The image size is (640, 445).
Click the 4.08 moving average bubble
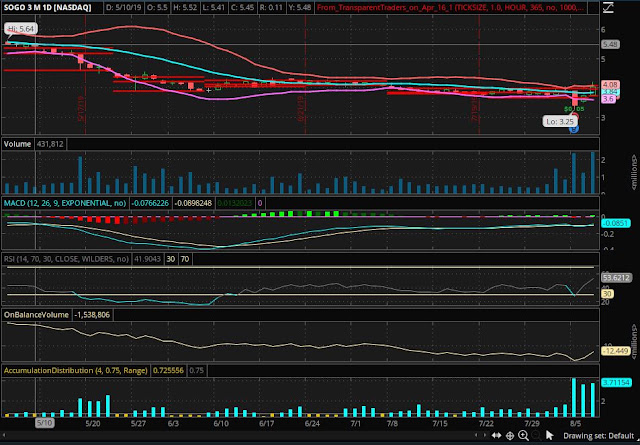[x=611, y=85]
